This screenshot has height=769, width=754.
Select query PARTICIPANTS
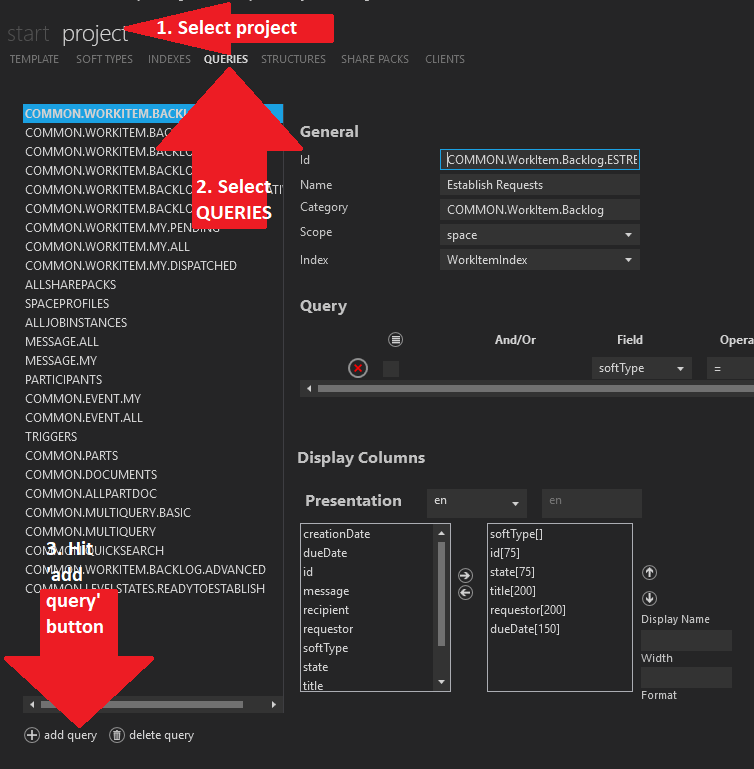pos(153,380)
